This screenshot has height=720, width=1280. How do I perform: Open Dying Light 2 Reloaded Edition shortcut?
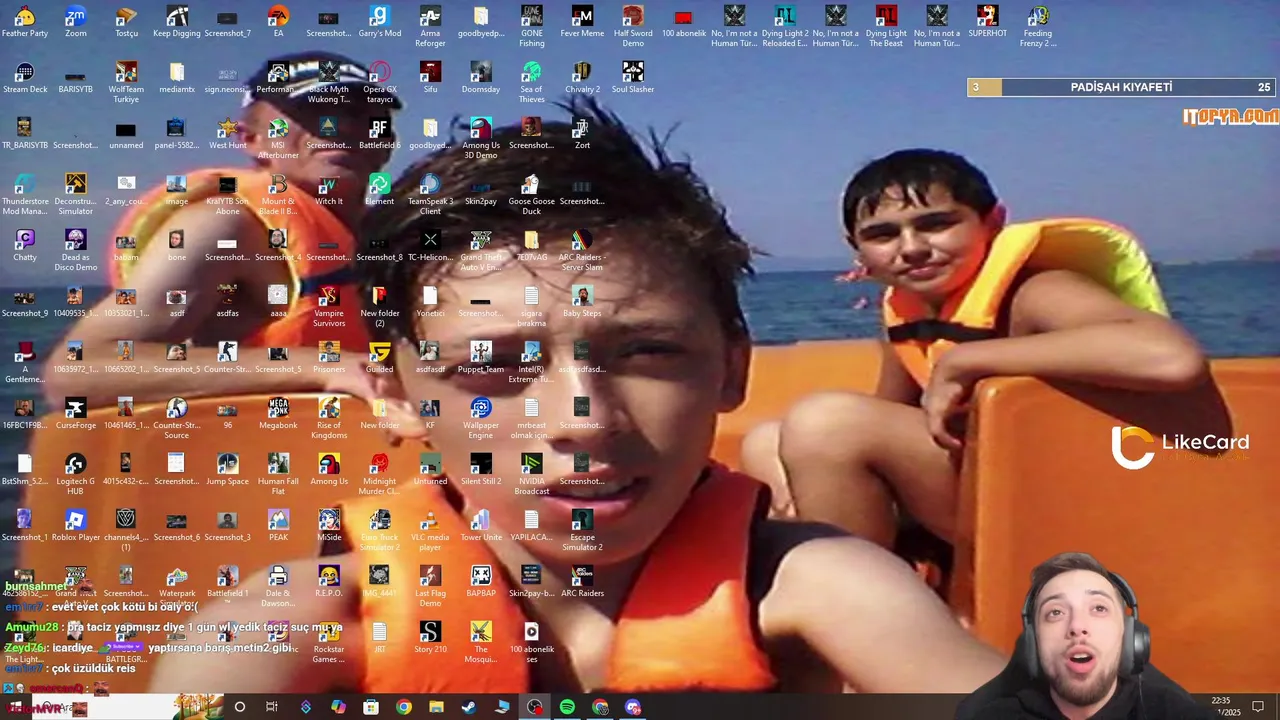(x=785, y=17)
